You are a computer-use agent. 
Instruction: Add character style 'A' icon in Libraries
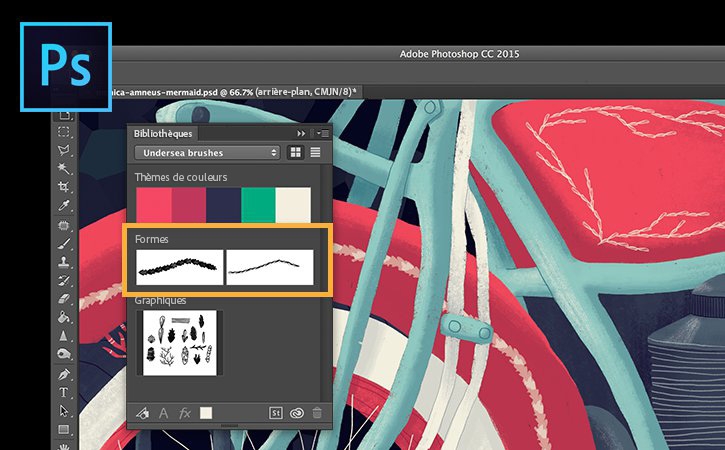(163, 413)
